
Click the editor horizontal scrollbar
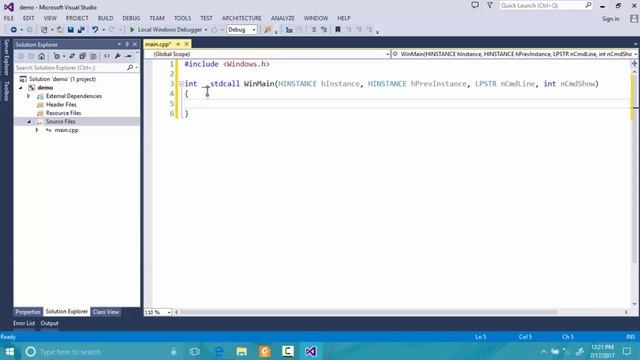click(x=368, y=312)
